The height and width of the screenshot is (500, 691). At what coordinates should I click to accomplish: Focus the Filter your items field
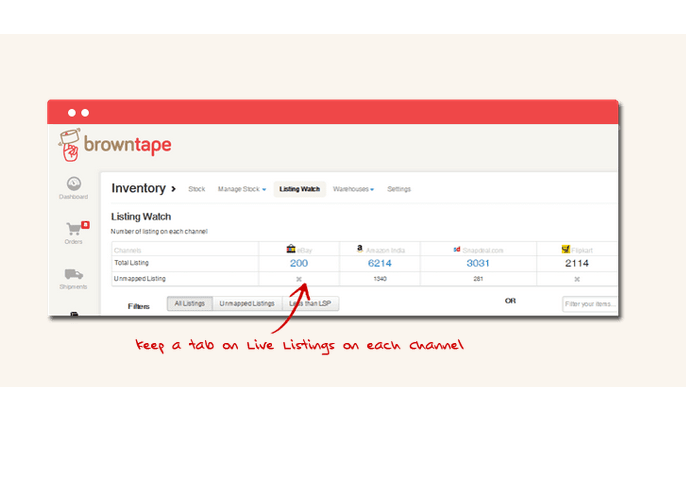590,304
